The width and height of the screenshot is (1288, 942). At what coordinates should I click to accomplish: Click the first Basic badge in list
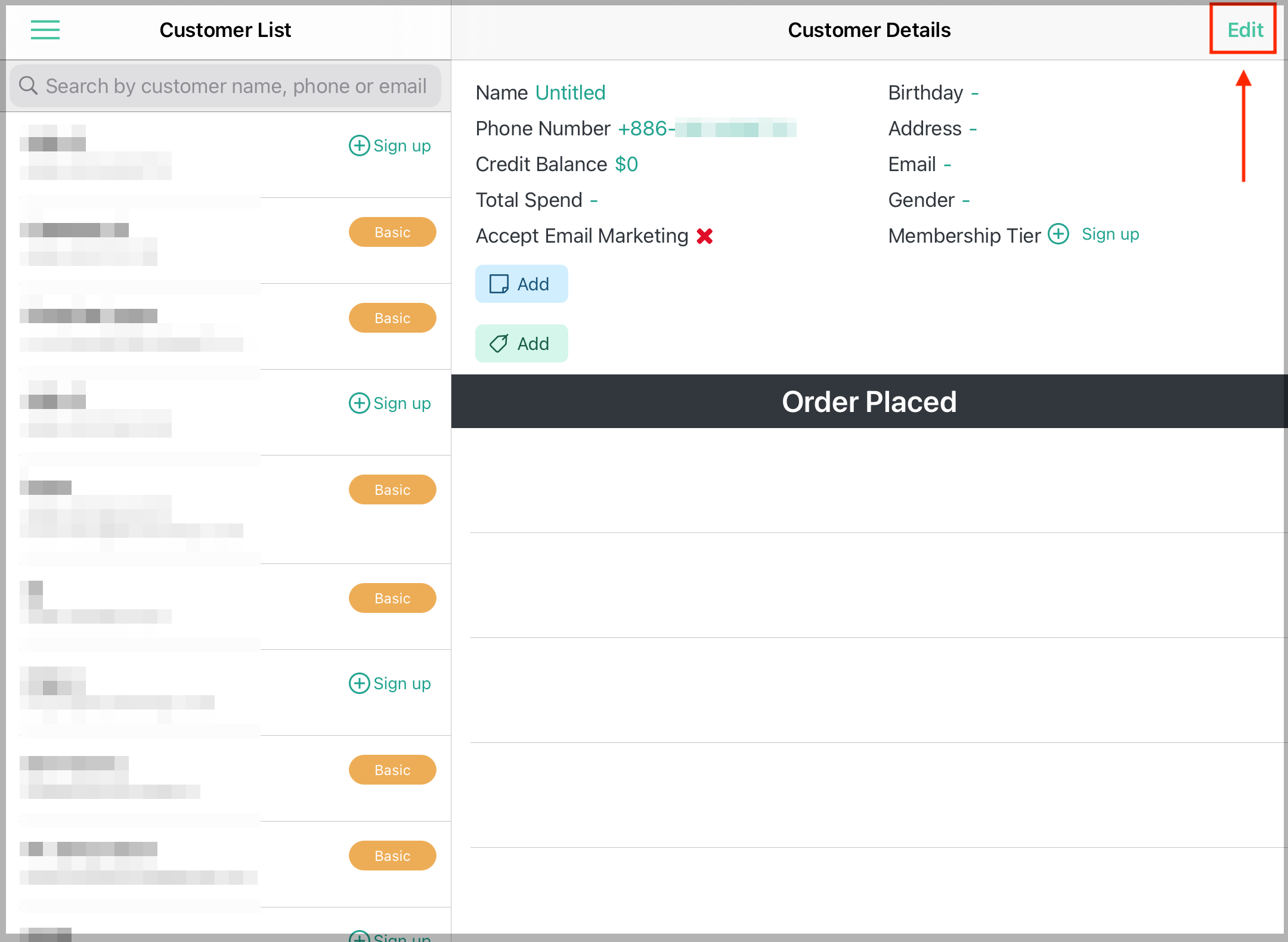[x=392, y=232]
